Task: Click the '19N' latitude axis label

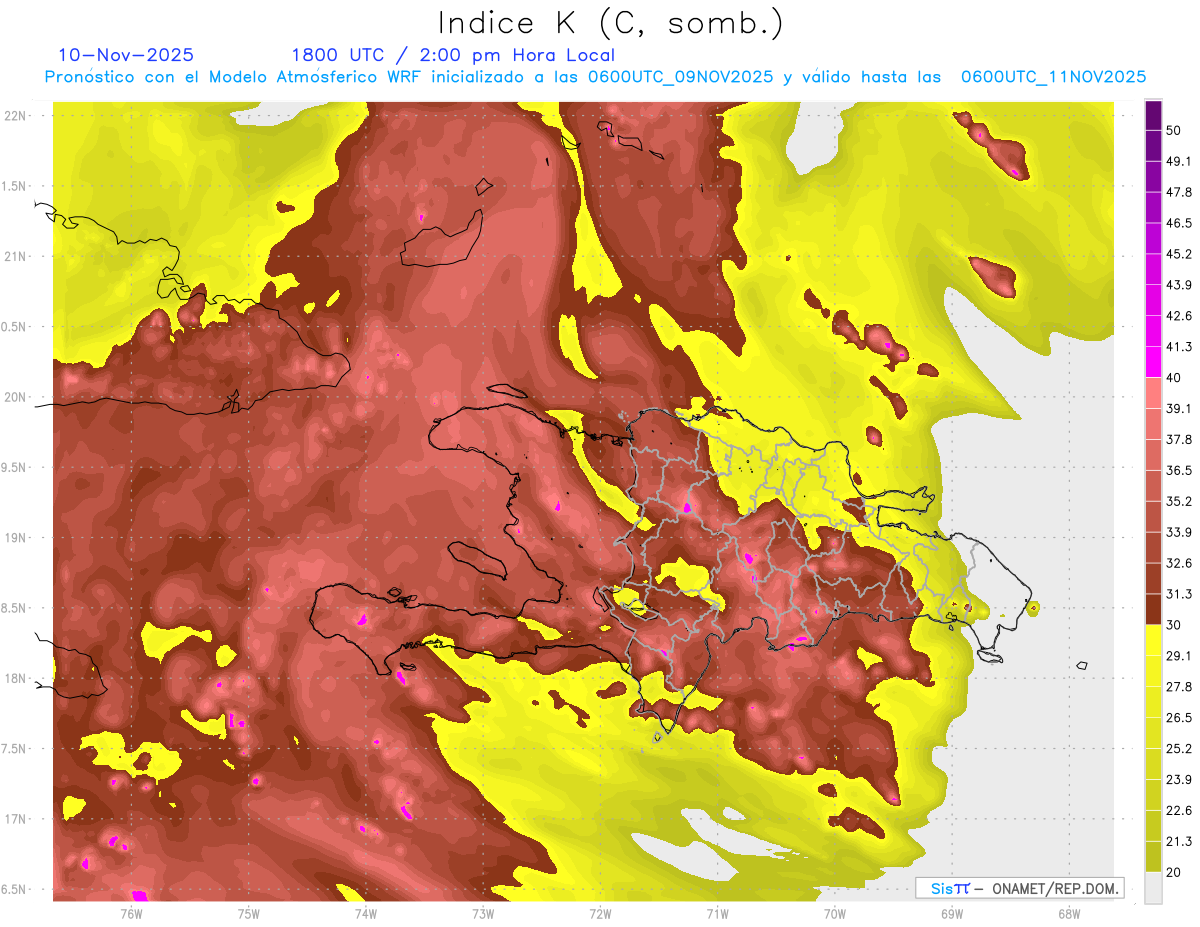Action: point(15,538)
